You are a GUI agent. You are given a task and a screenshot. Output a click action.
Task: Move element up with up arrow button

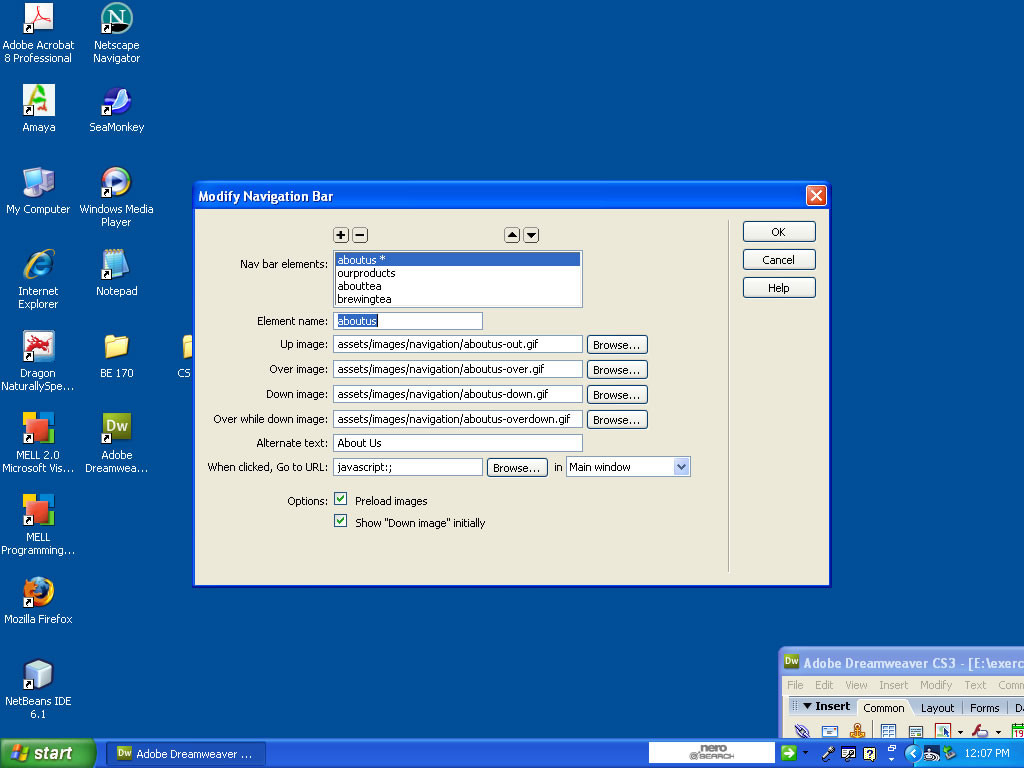(512, 235)
